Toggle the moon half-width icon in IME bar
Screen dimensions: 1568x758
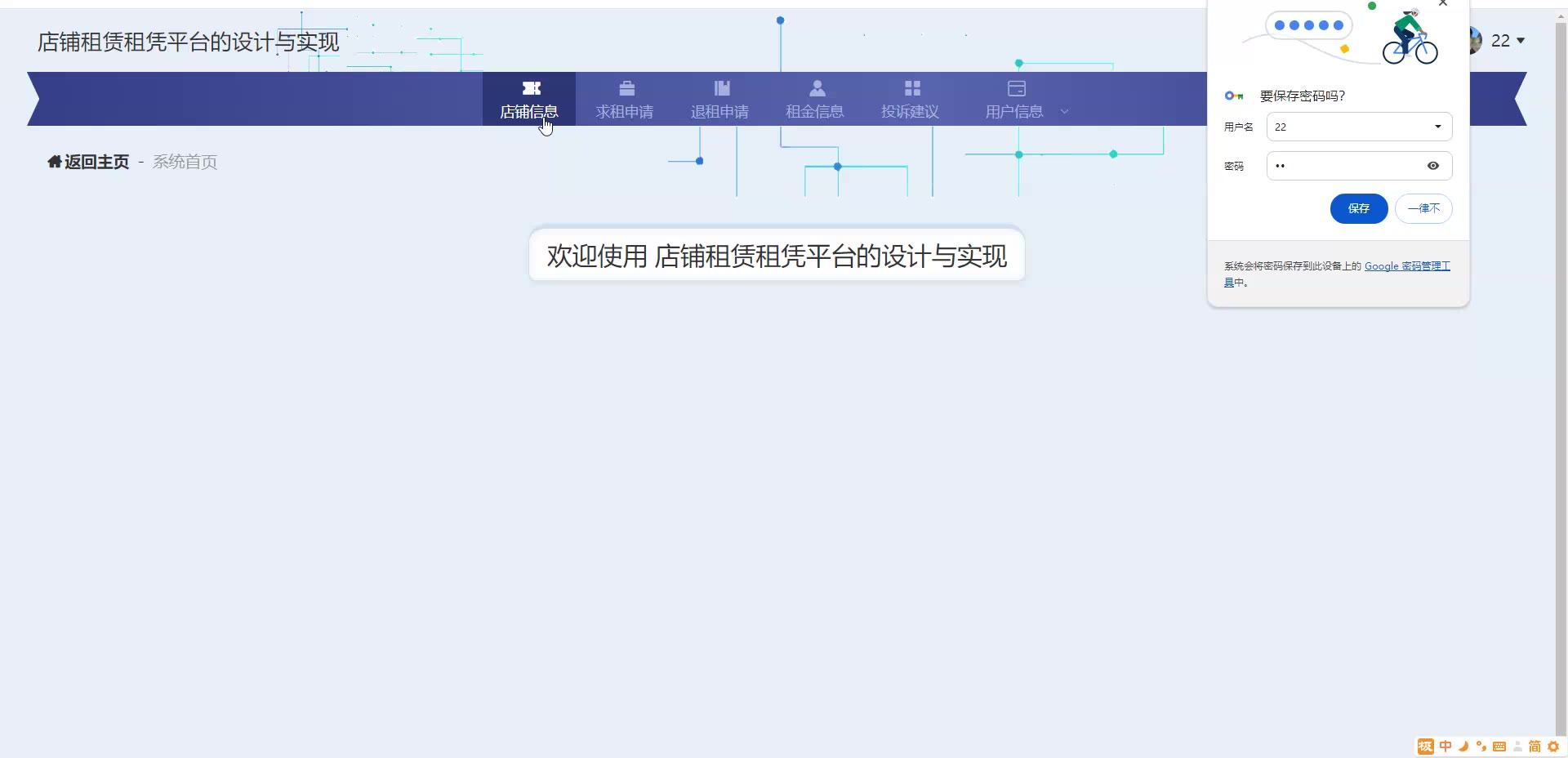point(1463,747)
